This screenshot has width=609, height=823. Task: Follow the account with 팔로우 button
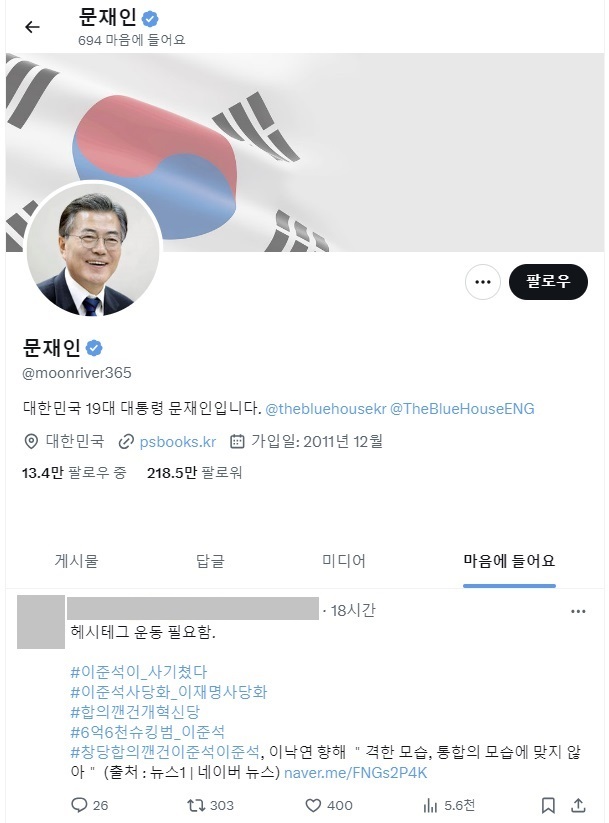pyautogui.click(x=548, y=282)
